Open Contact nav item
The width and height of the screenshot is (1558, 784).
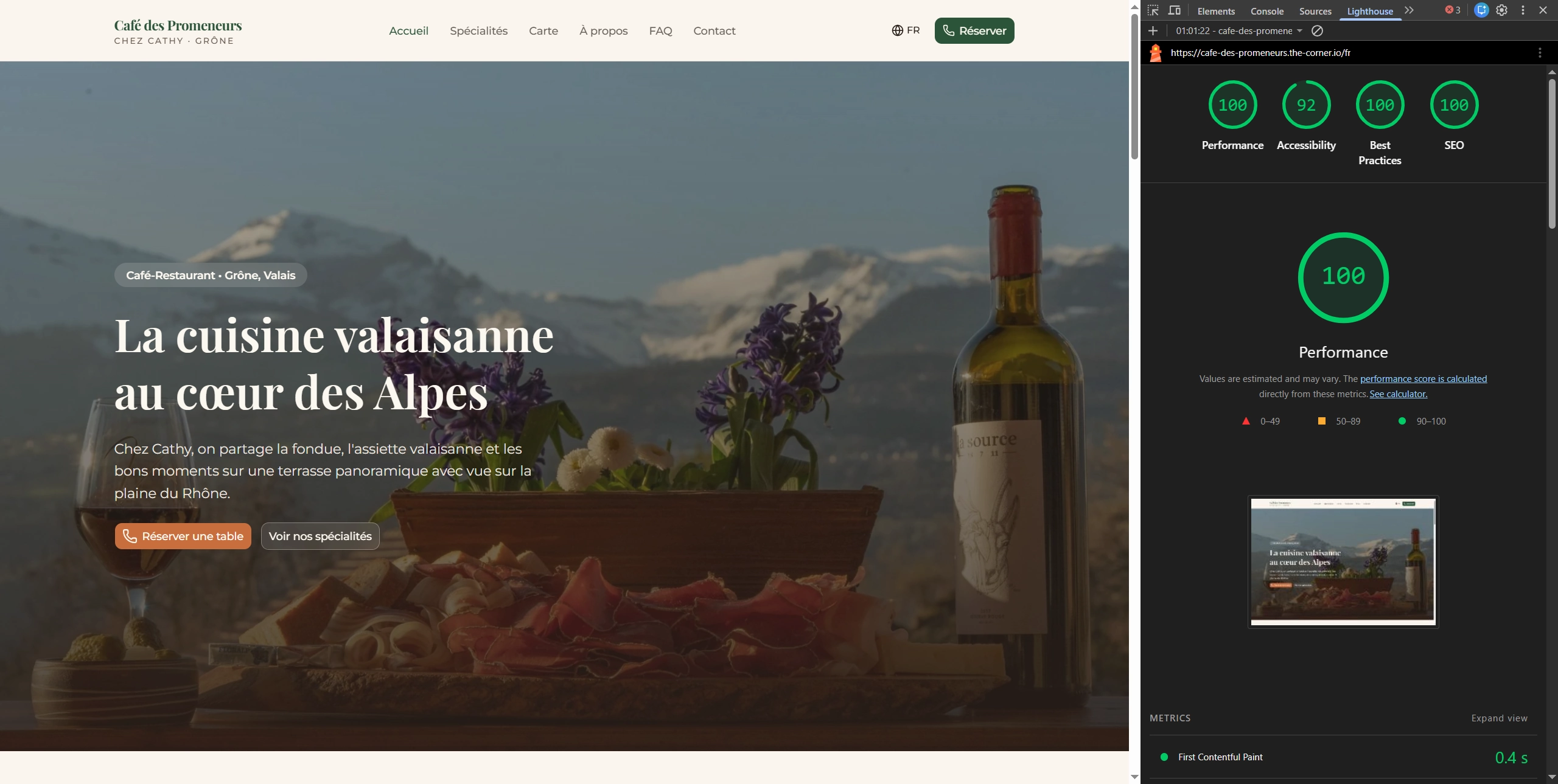[x=714, y=31]
